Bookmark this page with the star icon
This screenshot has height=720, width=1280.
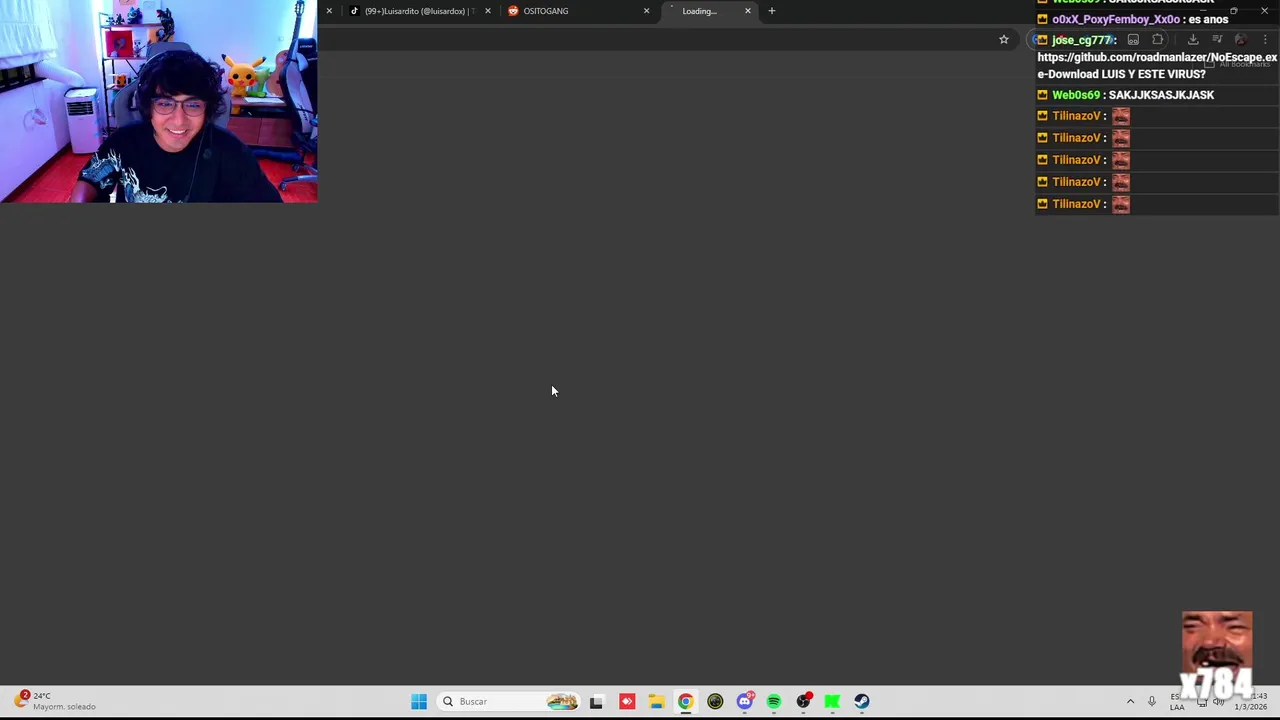[x=1004, y=39]
